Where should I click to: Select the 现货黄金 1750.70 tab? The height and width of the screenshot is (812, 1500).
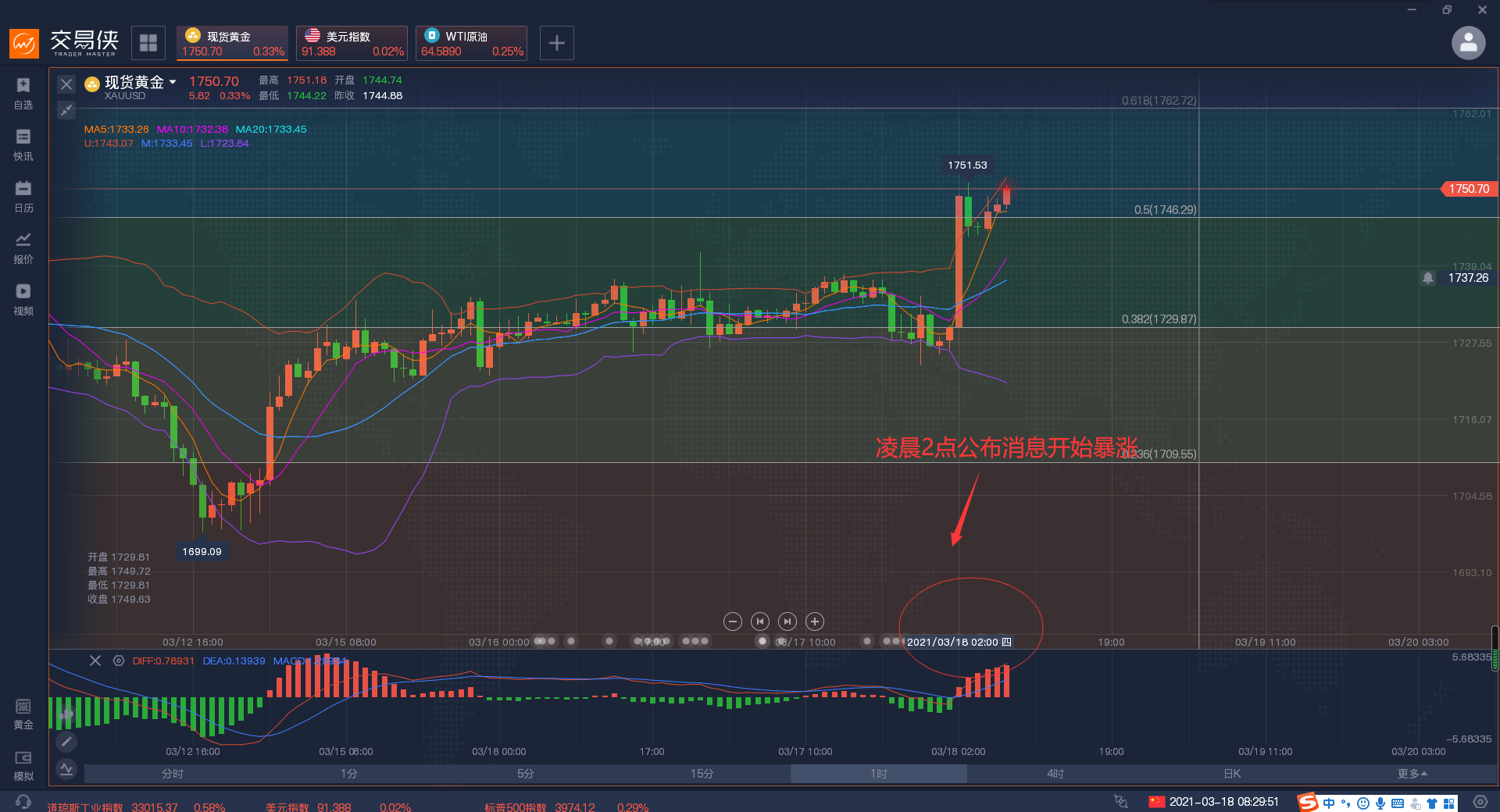(x=232, y=43)
